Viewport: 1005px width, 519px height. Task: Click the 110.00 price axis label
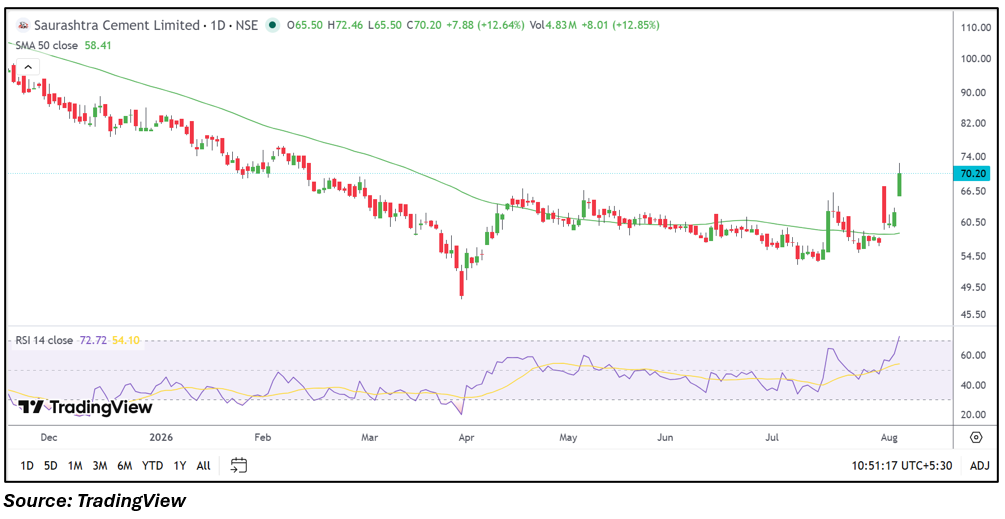(976, 28)
